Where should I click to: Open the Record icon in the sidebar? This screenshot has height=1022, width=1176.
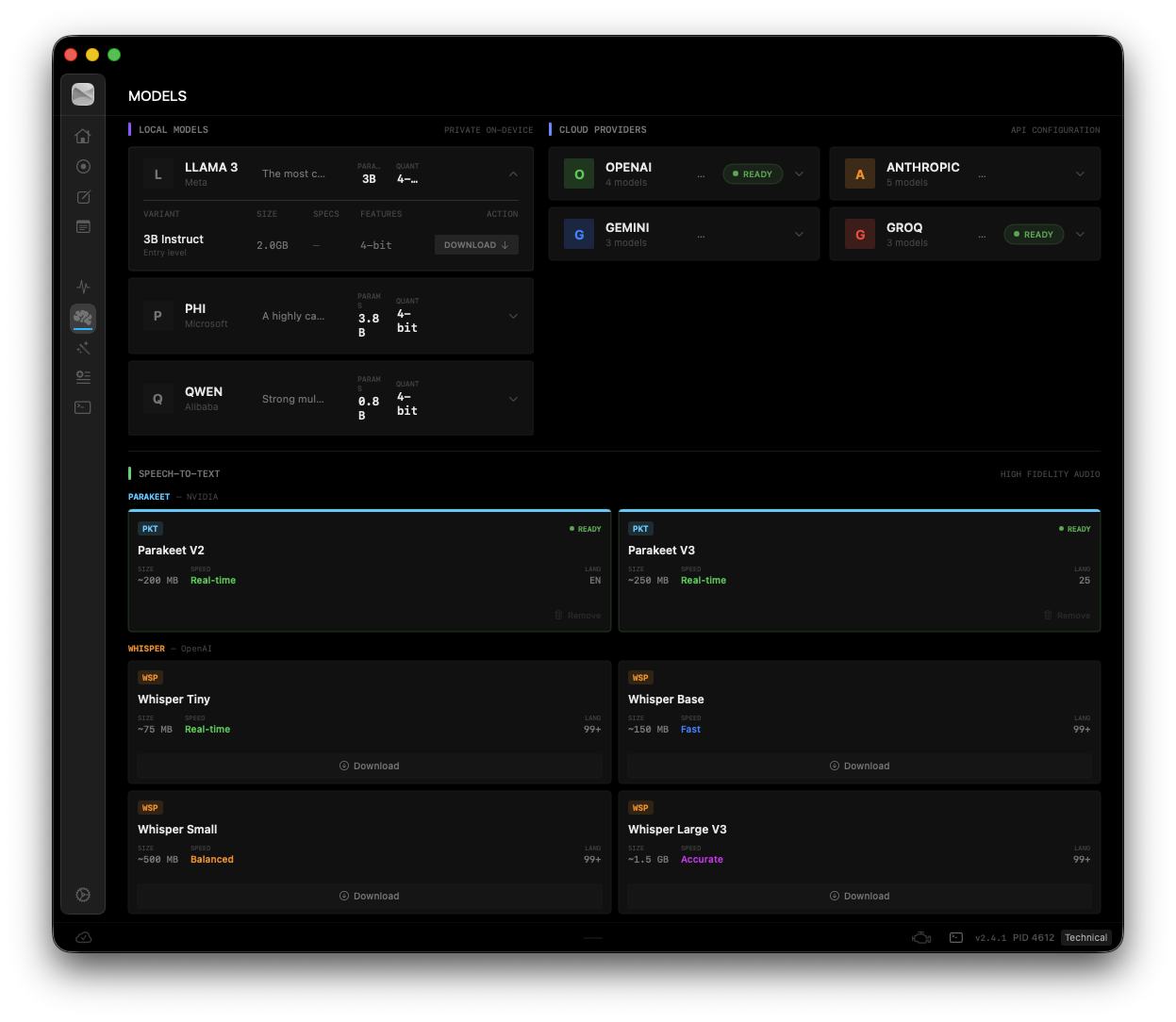pos(83,166)
